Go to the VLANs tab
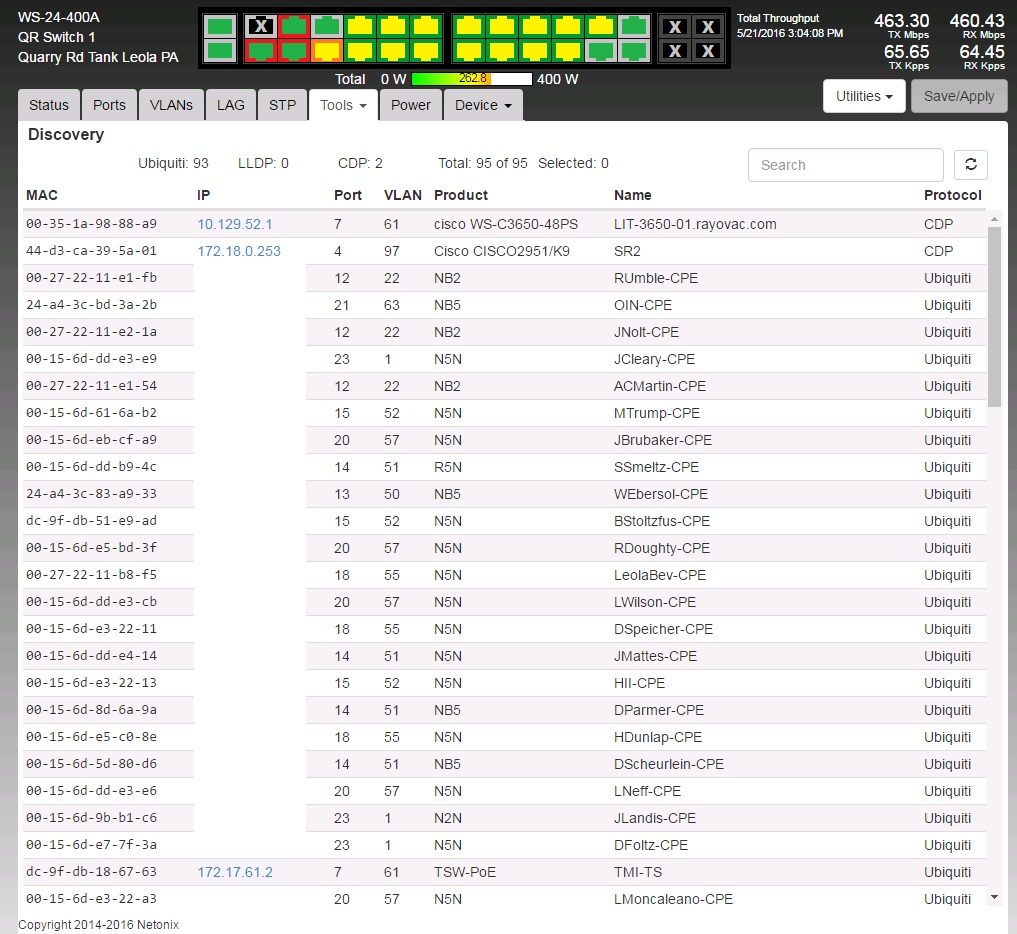1017x934 pixels. [171, 105]
